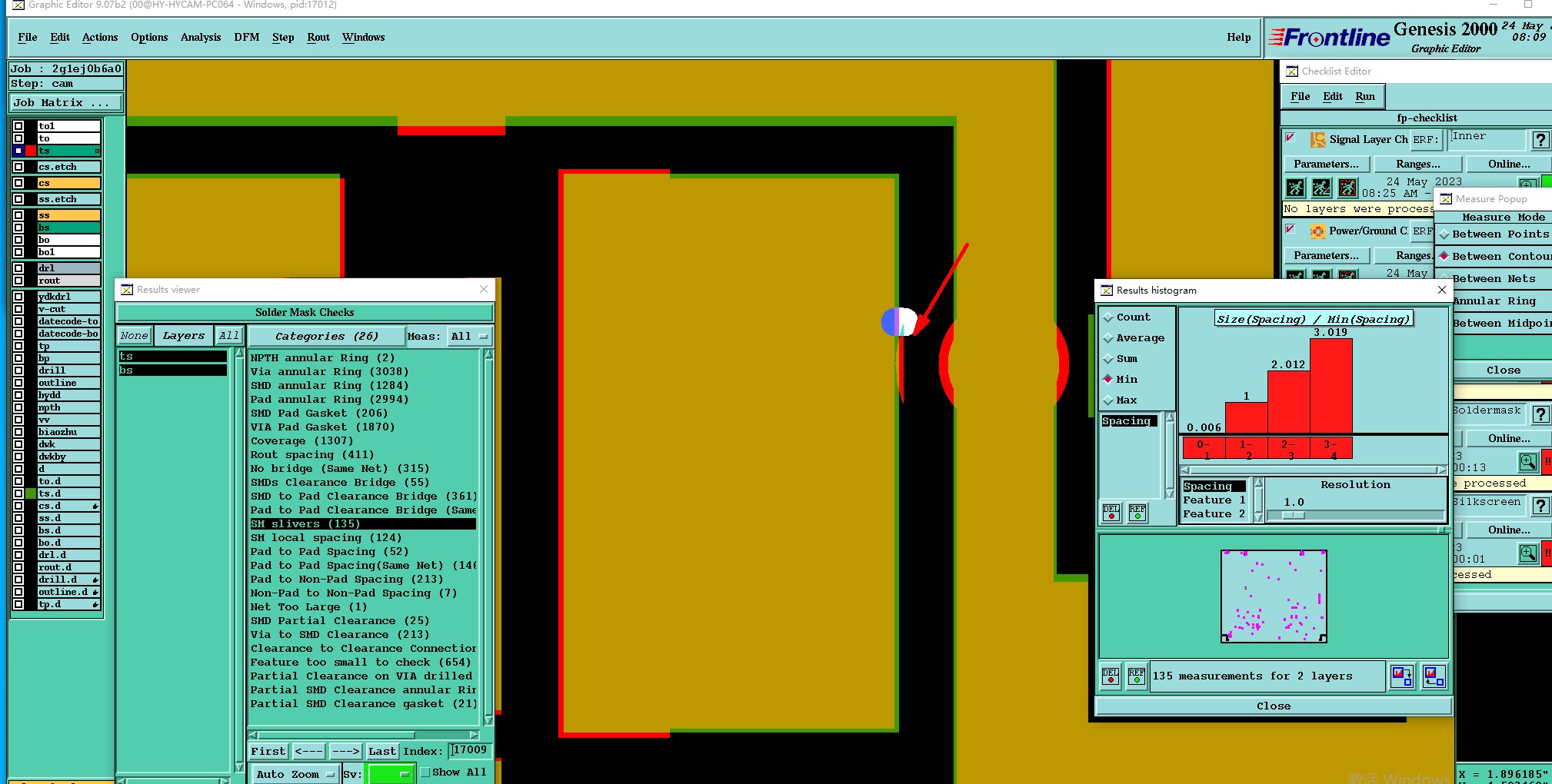Image resolution: width=1552 pixels, height=784 pixels.
Task: Click the first run icon under Signal Layer Check
Action: [1296, 188]
